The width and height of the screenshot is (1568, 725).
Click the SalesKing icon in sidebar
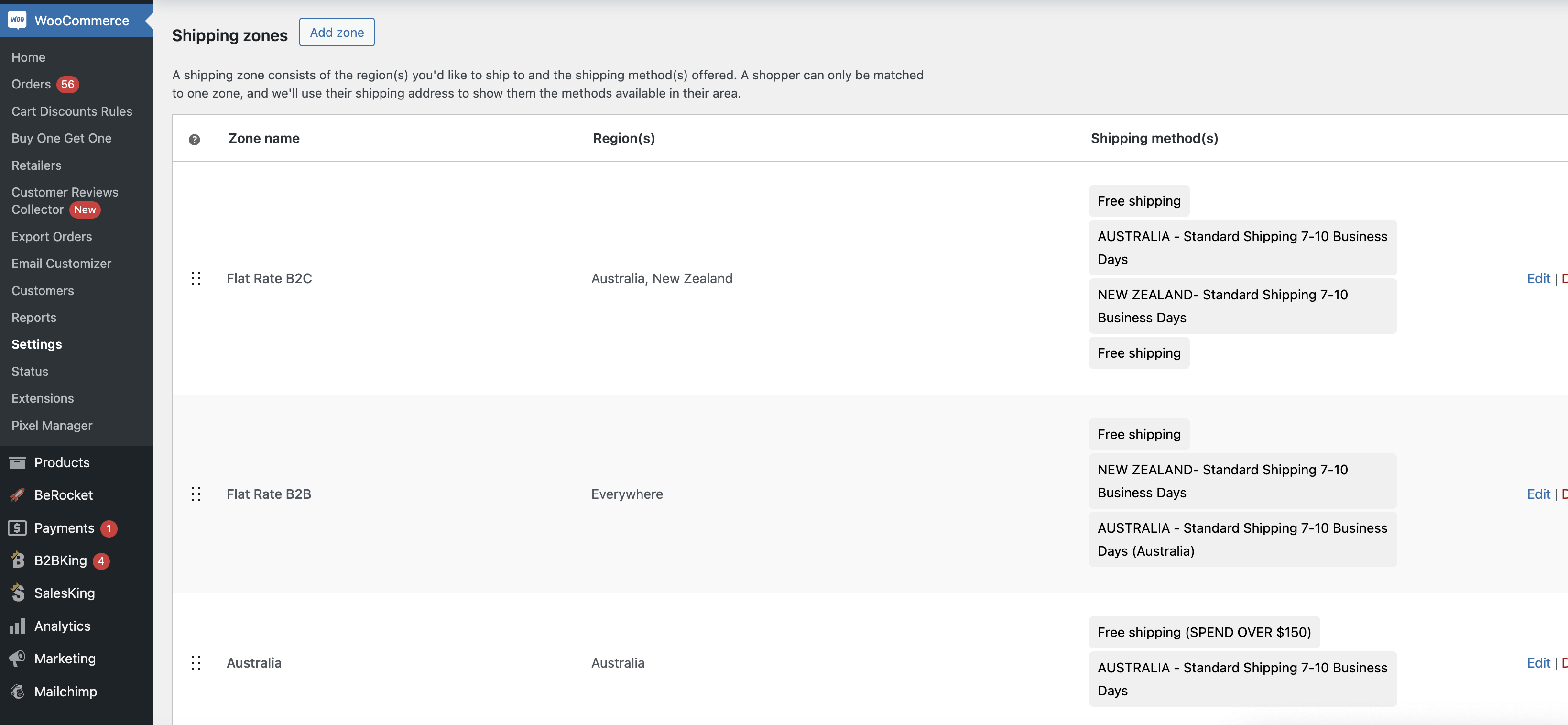[18, 593]
